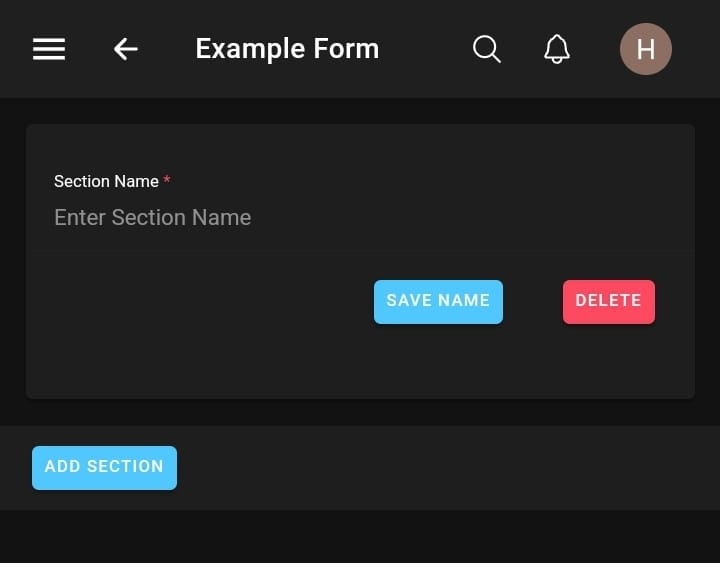Go back using the left arrow
This screenshot has width=720, height=563.
tap(125, 49)
